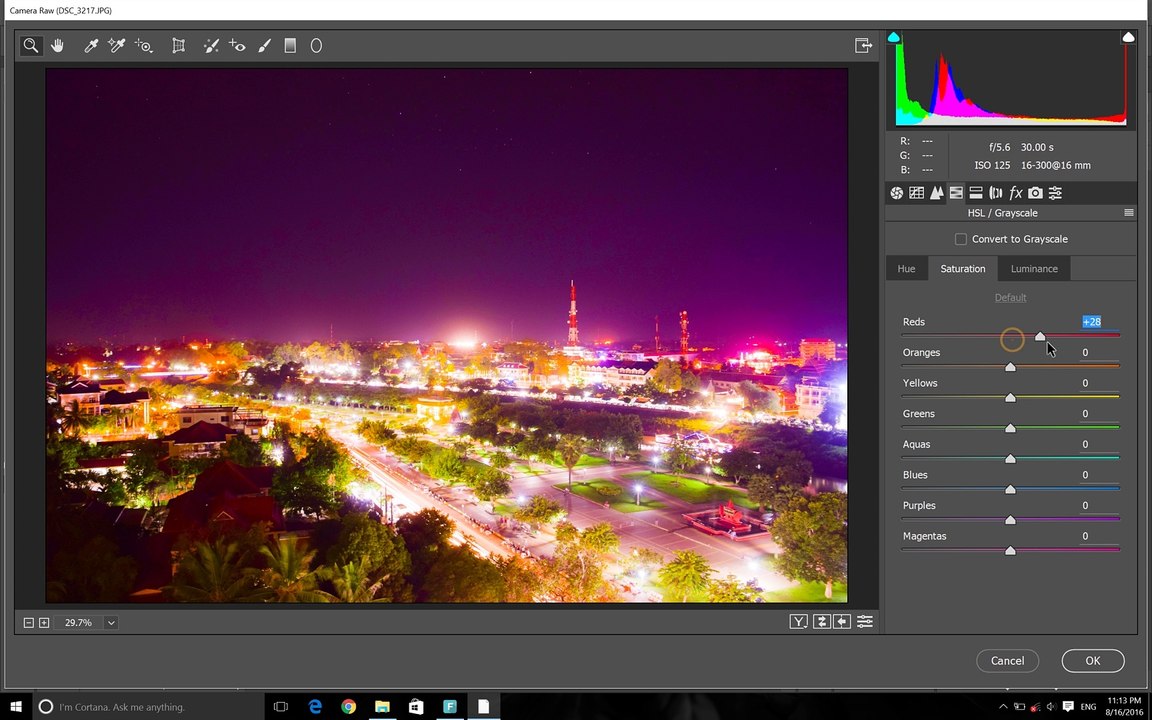Show hidden system tray icons
Screen dimensions: 1152x720
pyautogui.click(x=1004, y=706)
